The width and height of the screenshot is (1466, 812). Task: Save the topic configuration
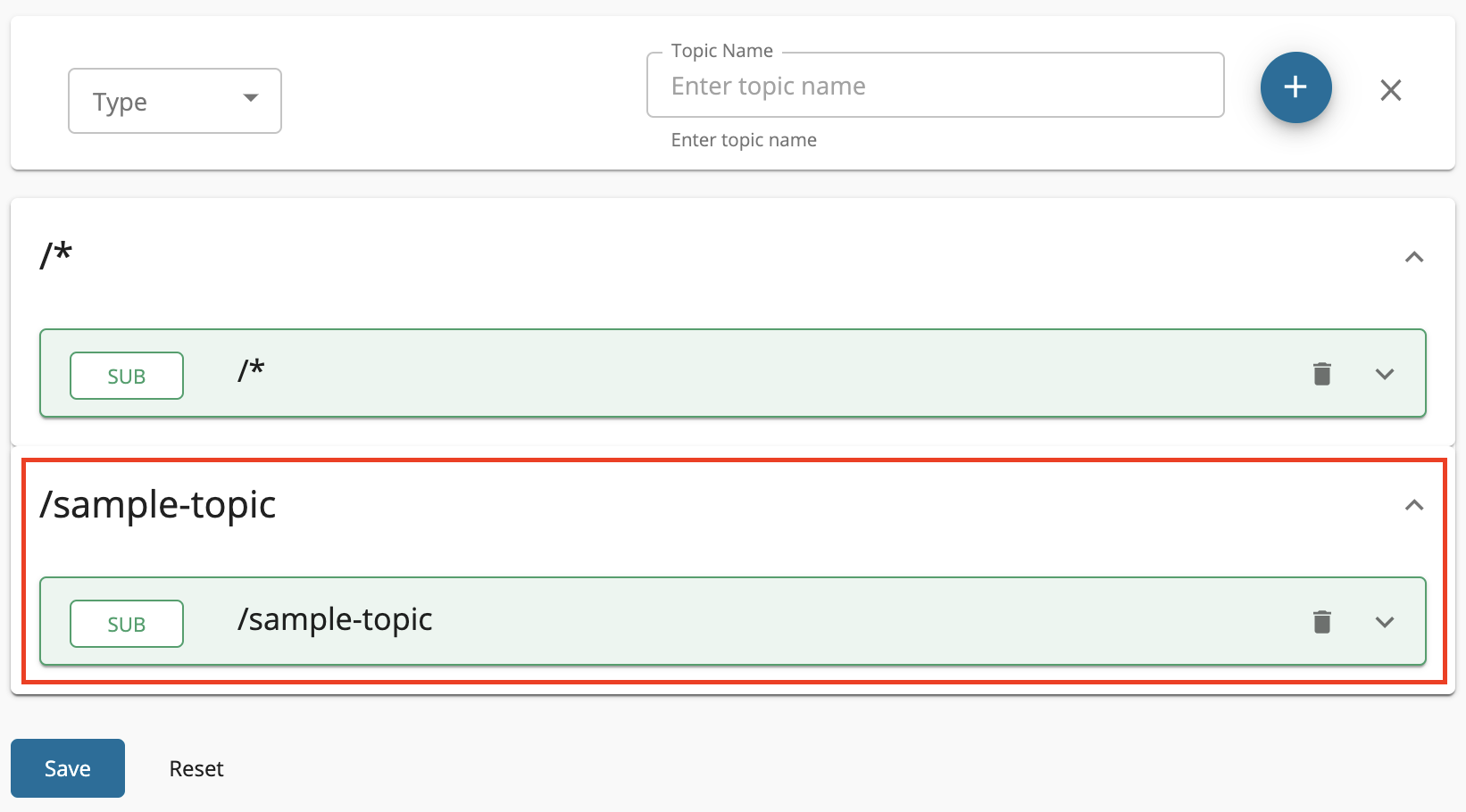(x=67, y=767)
